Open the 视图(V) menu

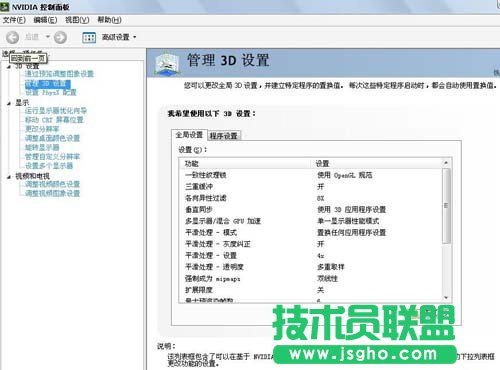point(77,20)
